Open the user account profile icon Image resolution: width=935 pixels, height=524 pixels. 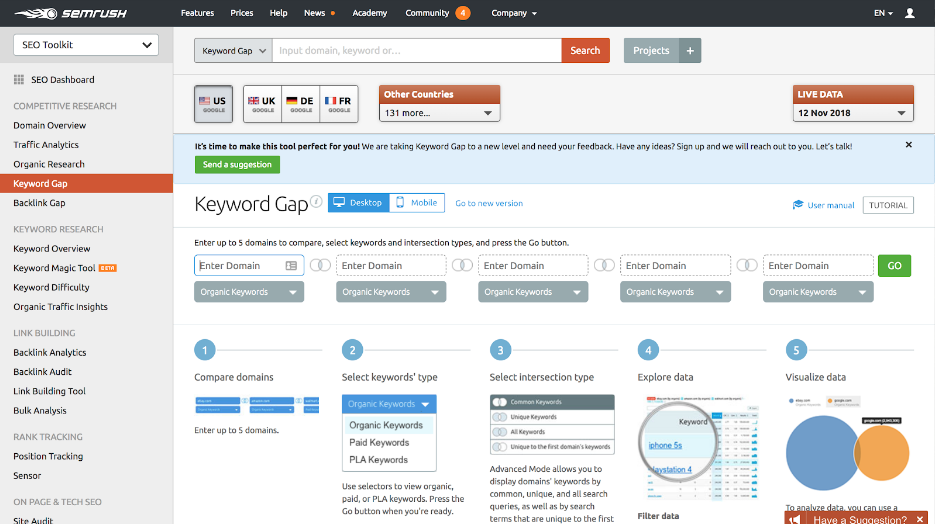click(909, 14)
